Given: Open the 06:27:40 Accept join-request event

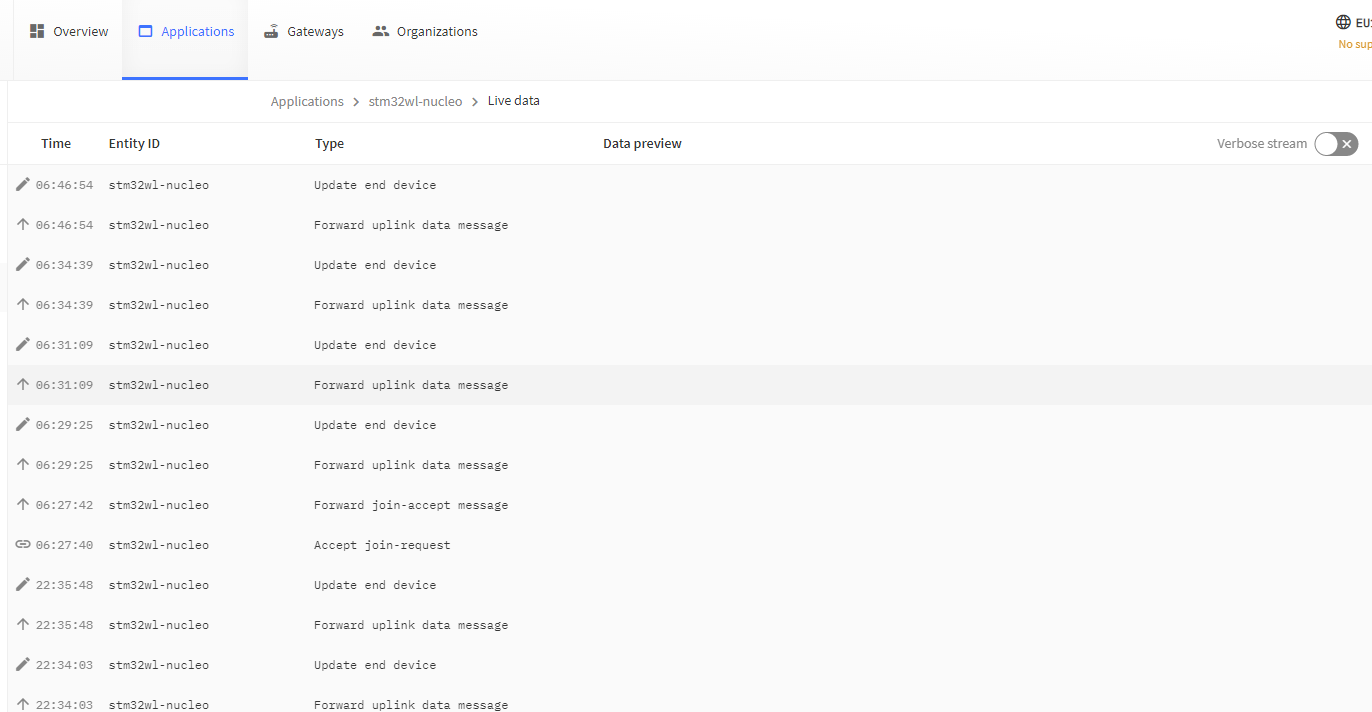Looking at the screenshot, I should [382, 545].
